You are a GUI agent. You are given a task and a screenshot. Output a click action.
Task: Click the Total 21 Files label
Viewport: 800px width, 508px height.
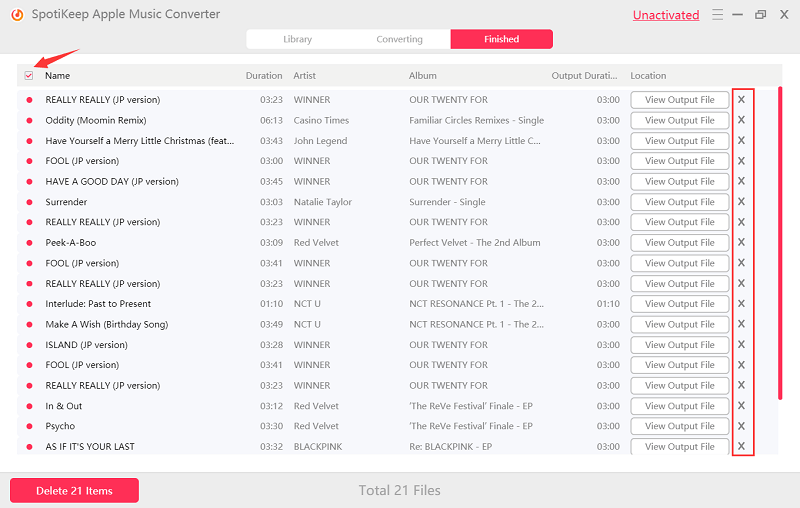tap(399, 491)
